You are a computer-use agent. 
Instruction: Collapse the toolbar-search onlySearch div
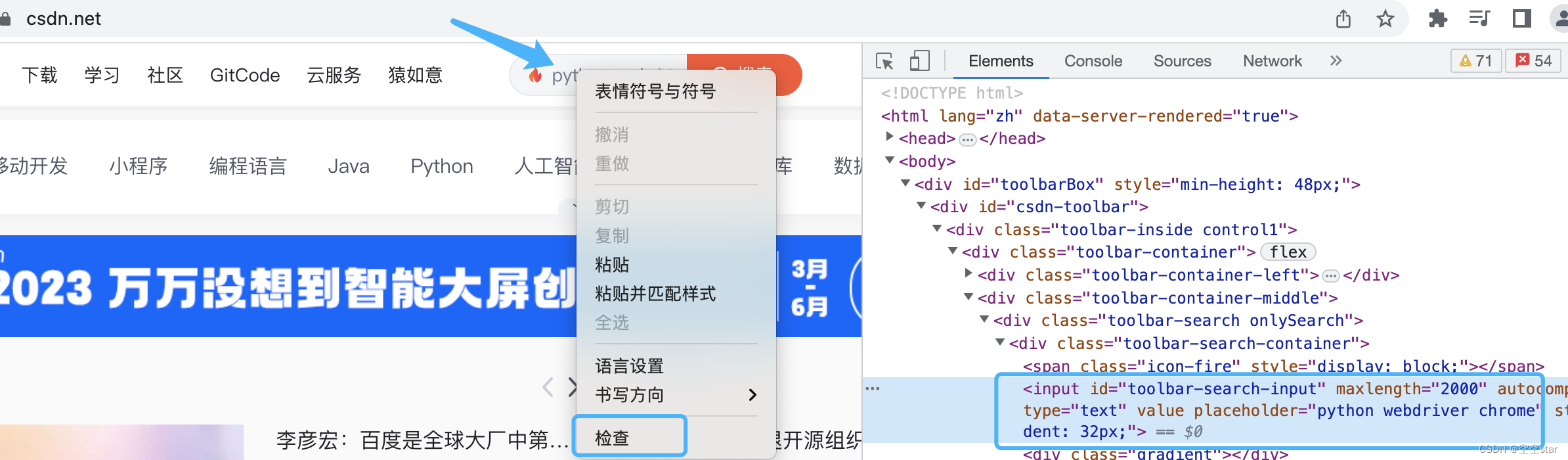tap(984, 319)
